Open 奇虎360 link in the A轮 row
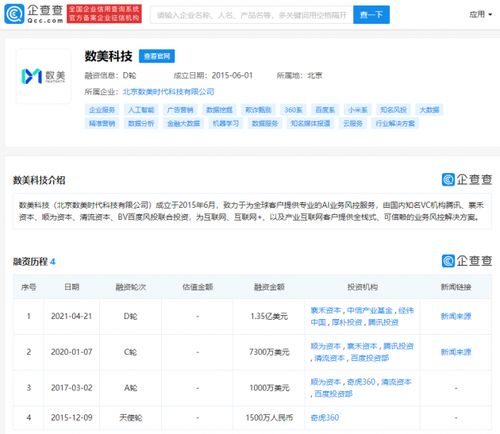Viewport: 500px width, 434px height. (361, 382)
